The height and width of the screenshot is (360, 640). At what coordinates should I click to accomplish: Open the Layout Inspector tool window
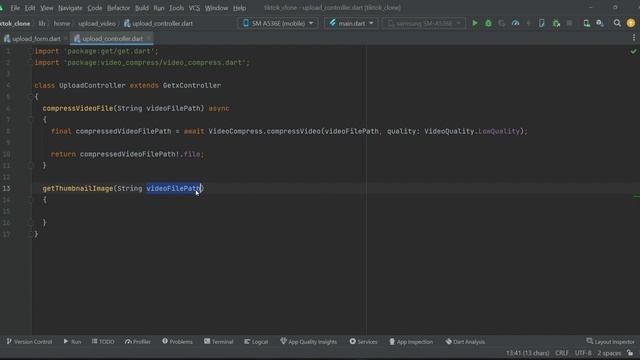611,342
